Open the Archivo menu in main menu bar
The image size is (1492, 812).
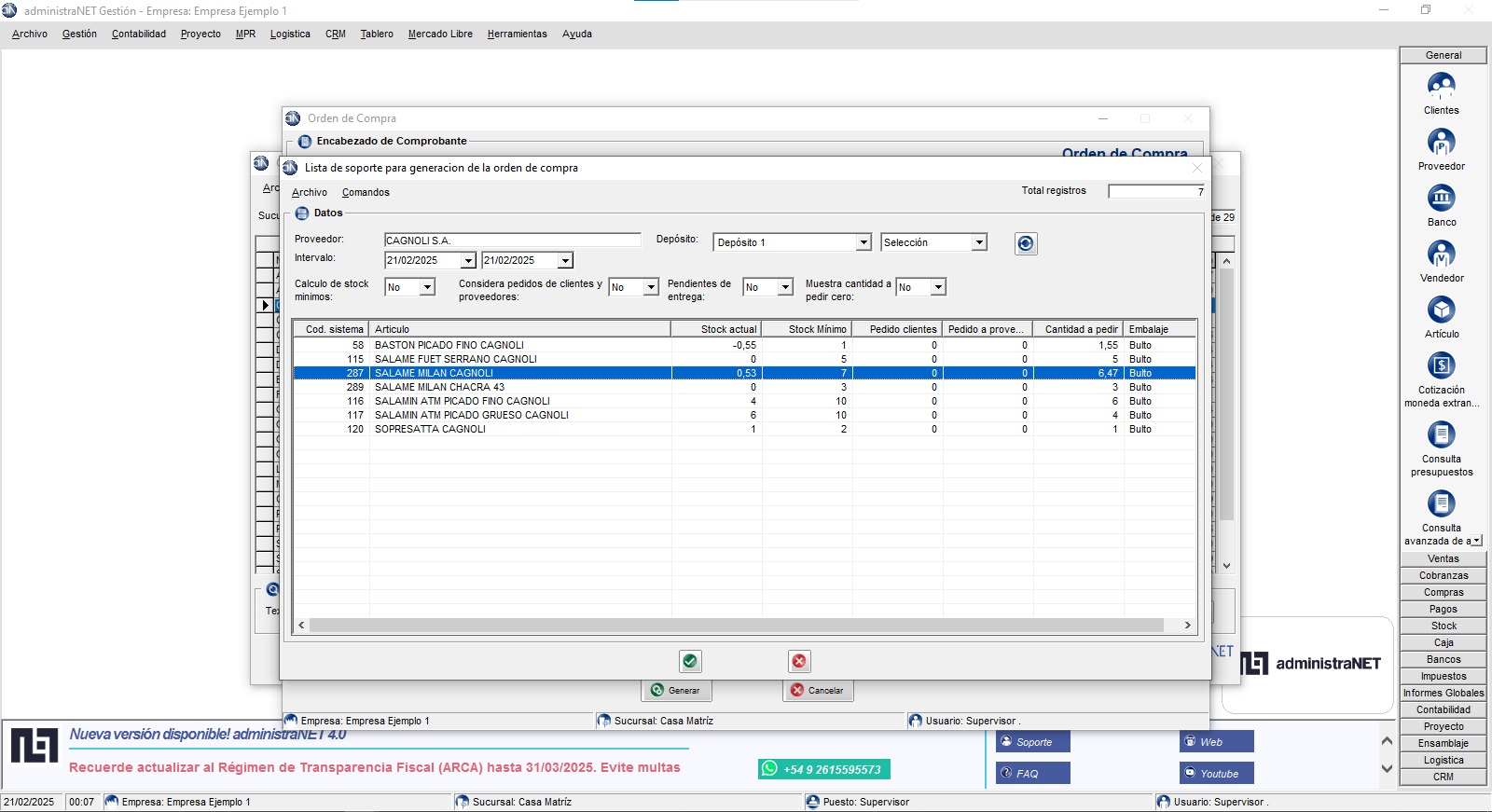[30, 34]
